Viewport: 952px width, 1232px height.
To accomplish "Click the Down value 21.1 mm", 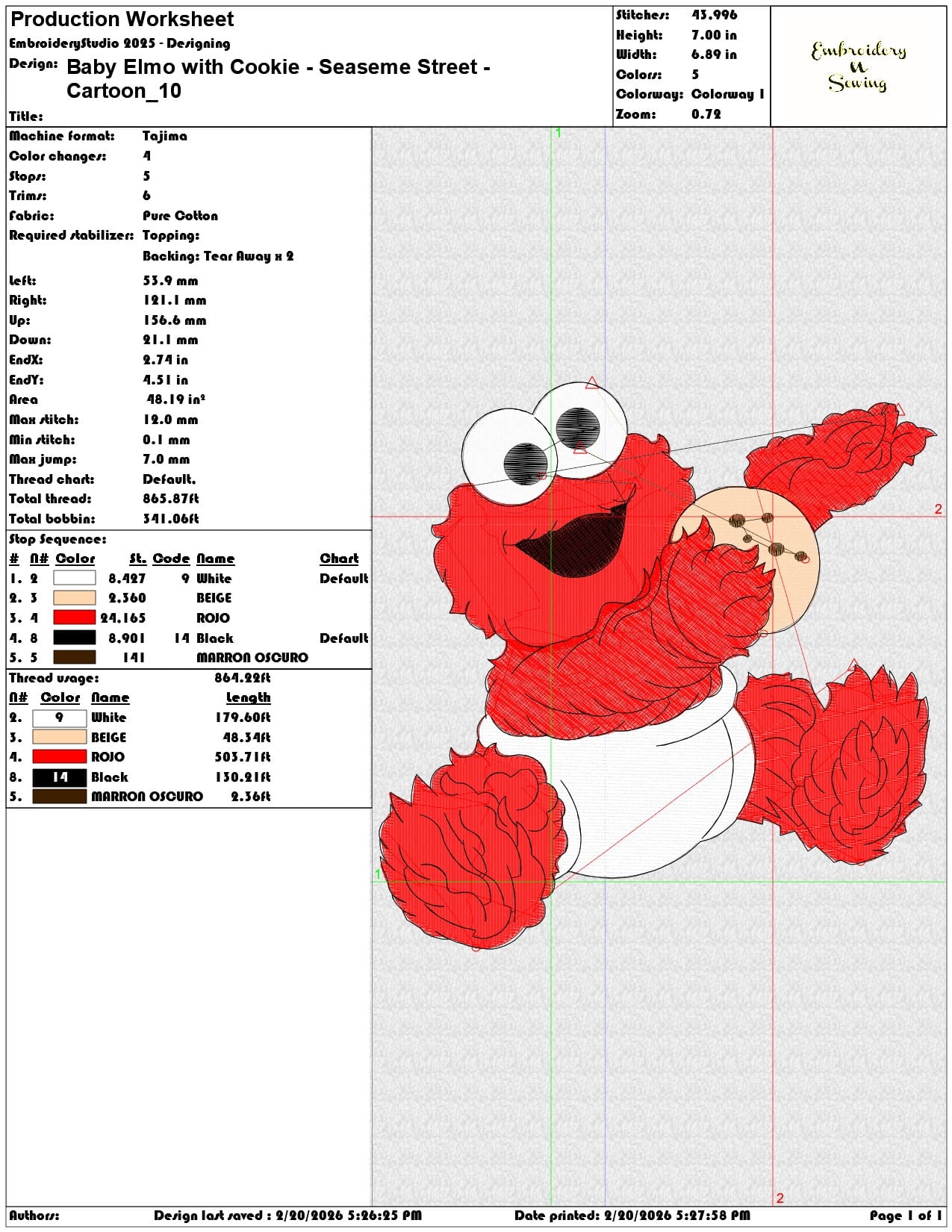I will click(x=170, y=340).
